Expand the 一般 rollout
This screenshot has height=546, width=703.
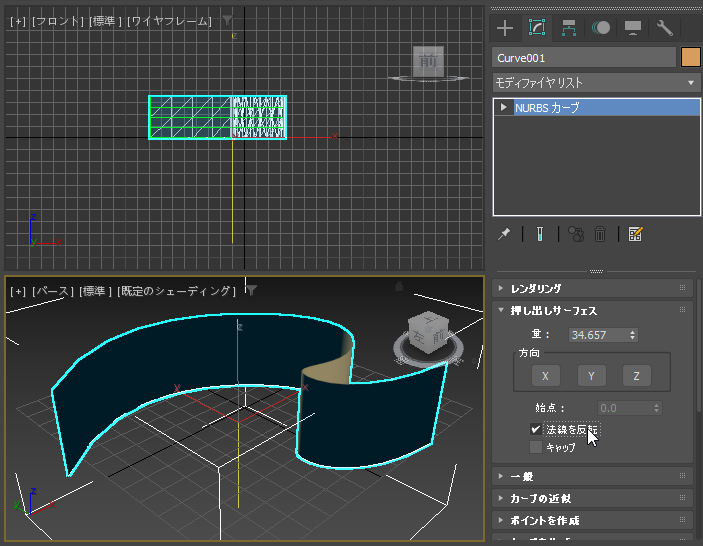(592, 476)
